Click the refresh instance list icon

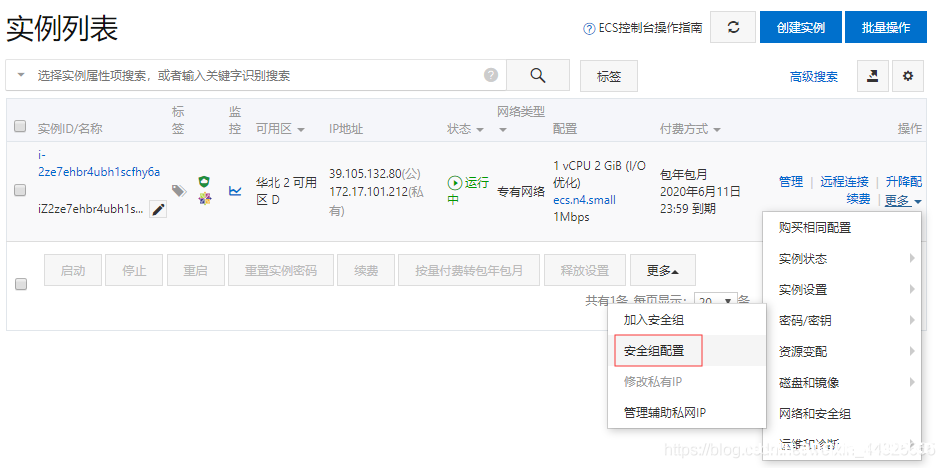click(x=733, y=28)
